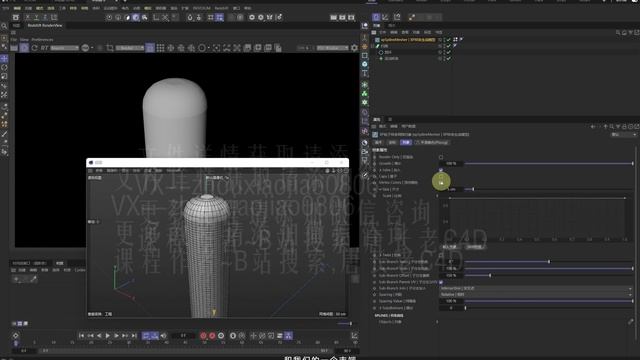Click the red record keyframe button
This screenshot has width=640, height=360.
[x=203, y=336]
